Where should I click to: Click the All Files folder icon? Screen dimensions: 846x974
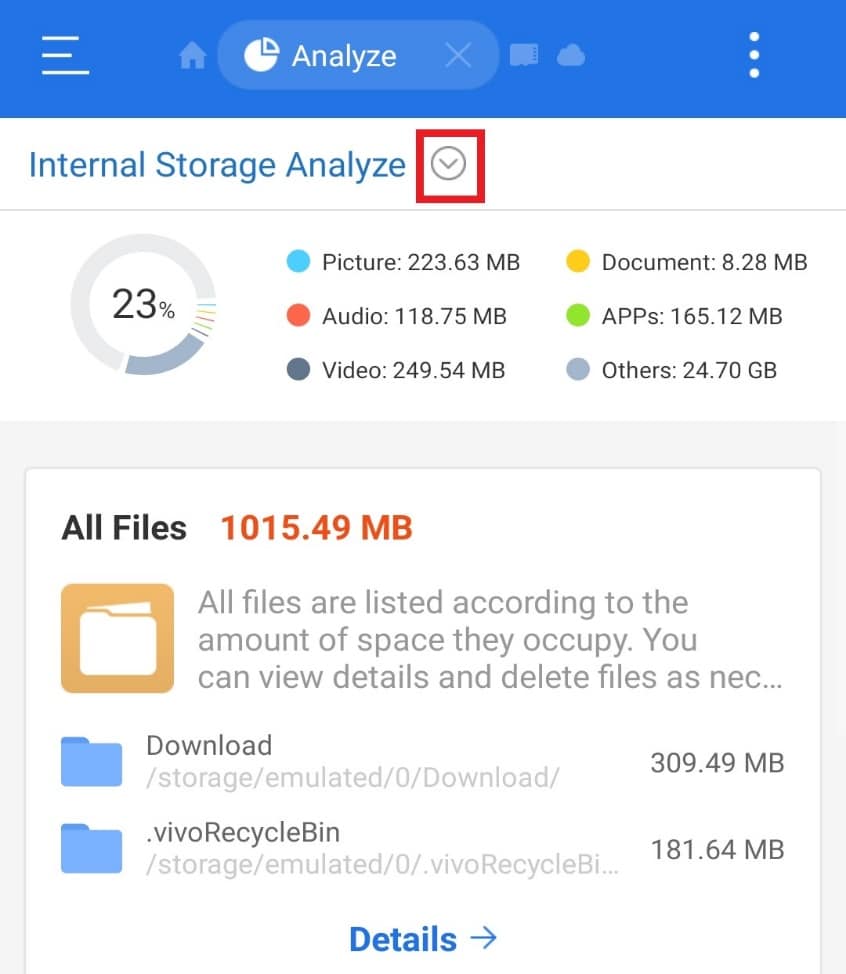116,636
